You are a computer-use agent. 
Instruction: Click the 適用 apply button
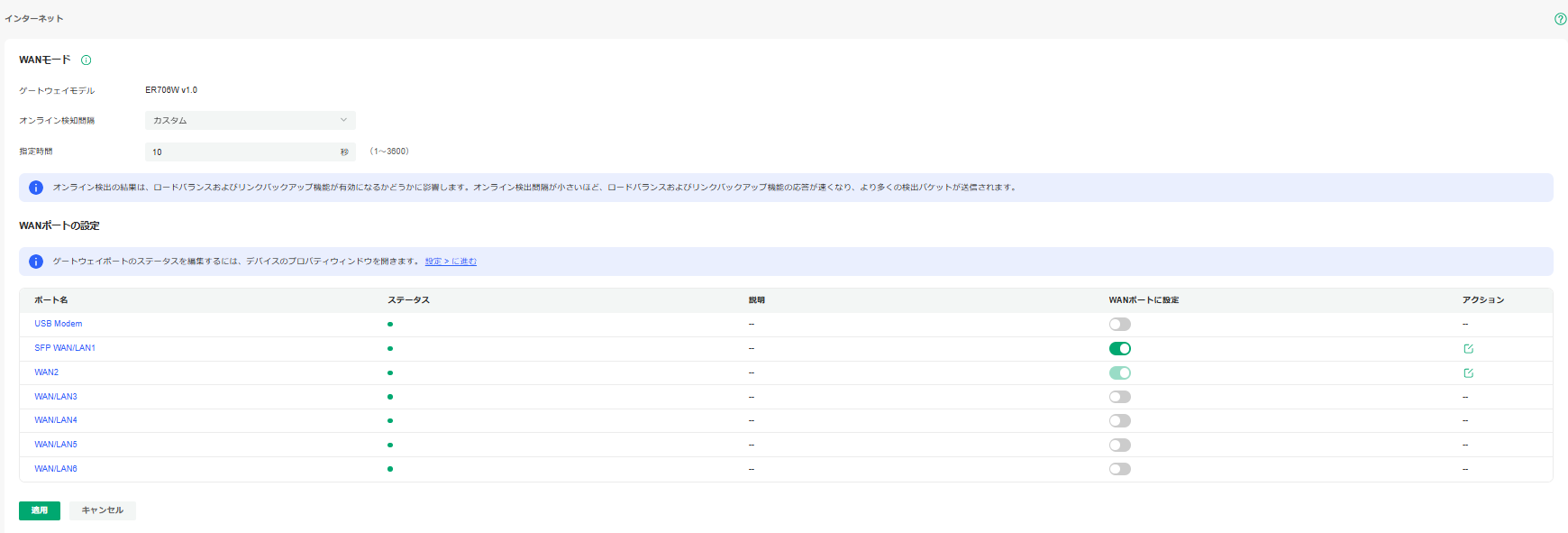click(x=40, y=510)
